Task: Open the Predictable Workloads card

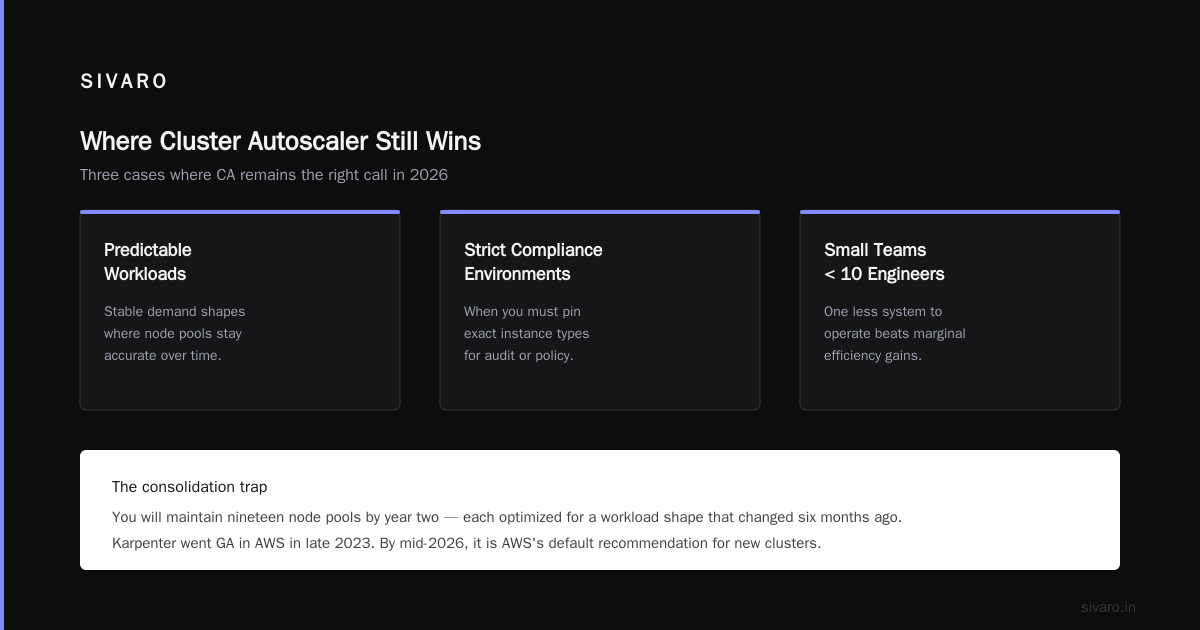Action: (x=240, y=310)
